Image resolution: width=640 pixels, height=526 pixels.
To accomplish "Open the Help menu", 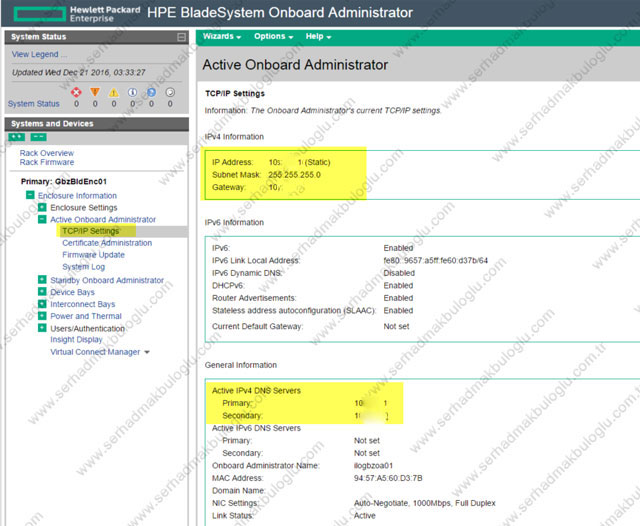I will click(x=319, y=37).
